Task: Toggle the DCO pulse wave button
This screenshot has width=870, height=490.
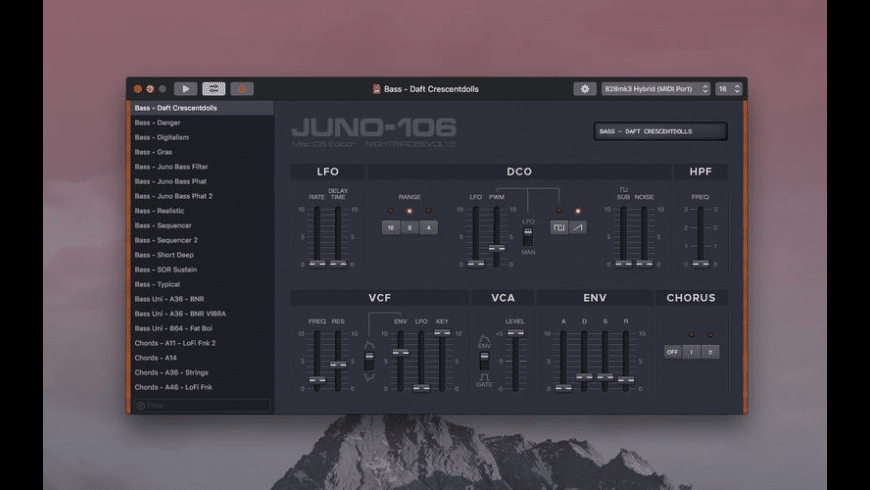Action: 559,228
